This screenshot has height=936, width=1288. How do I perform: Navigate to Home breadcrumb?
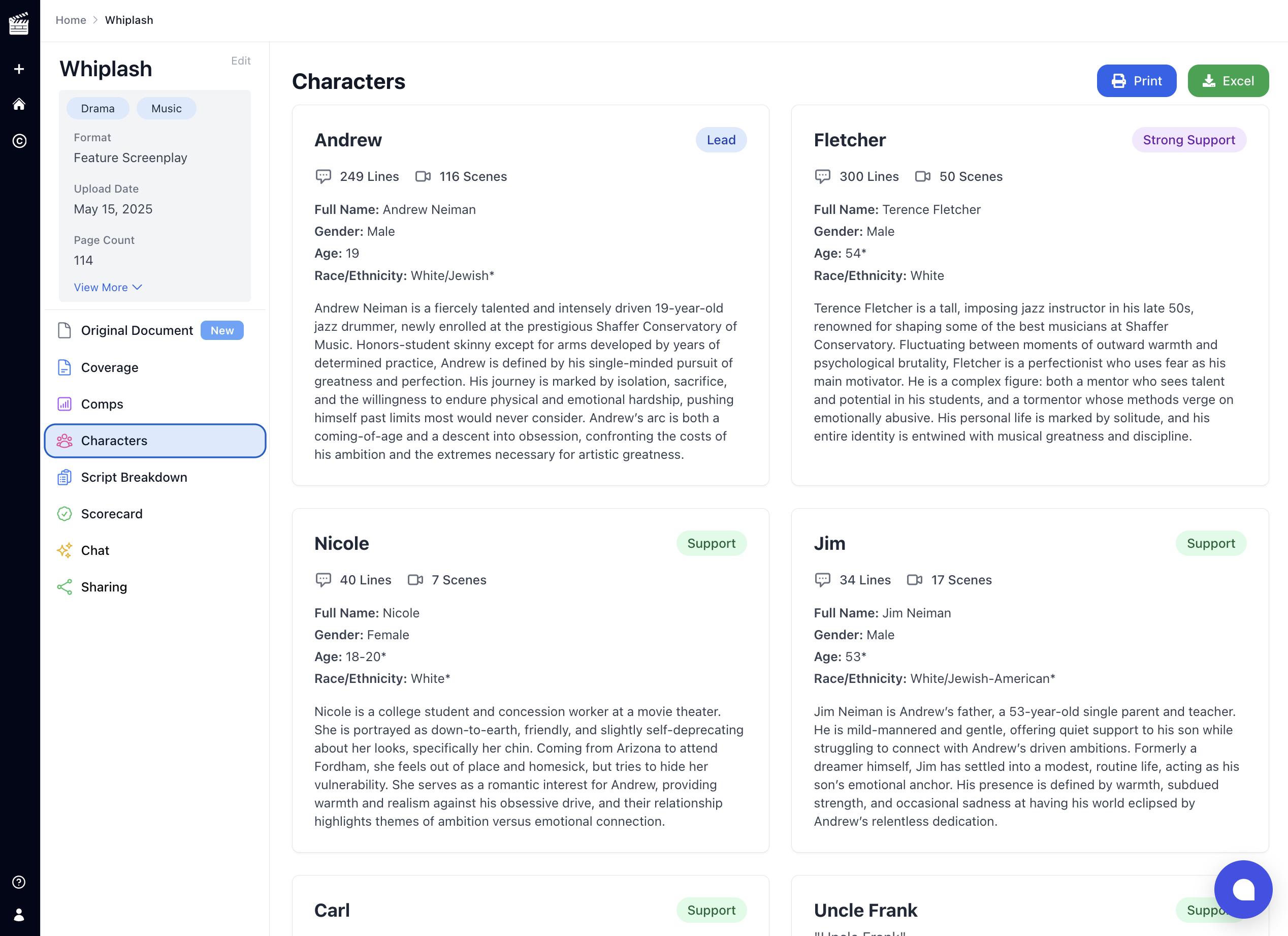coord(71,20)
